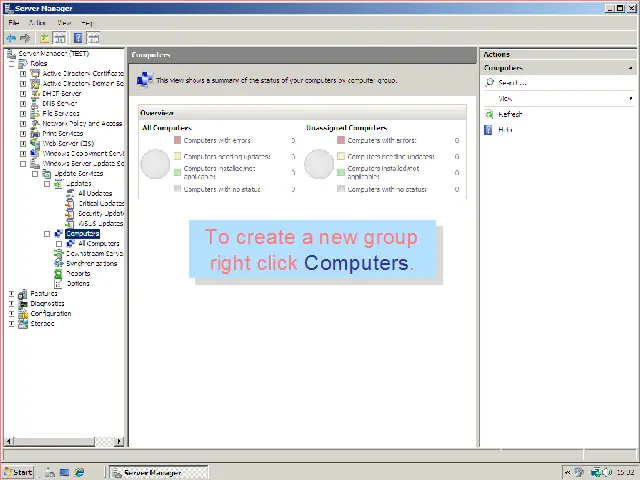Collapse Windows Server Update Services node

(x=23, y=164)
